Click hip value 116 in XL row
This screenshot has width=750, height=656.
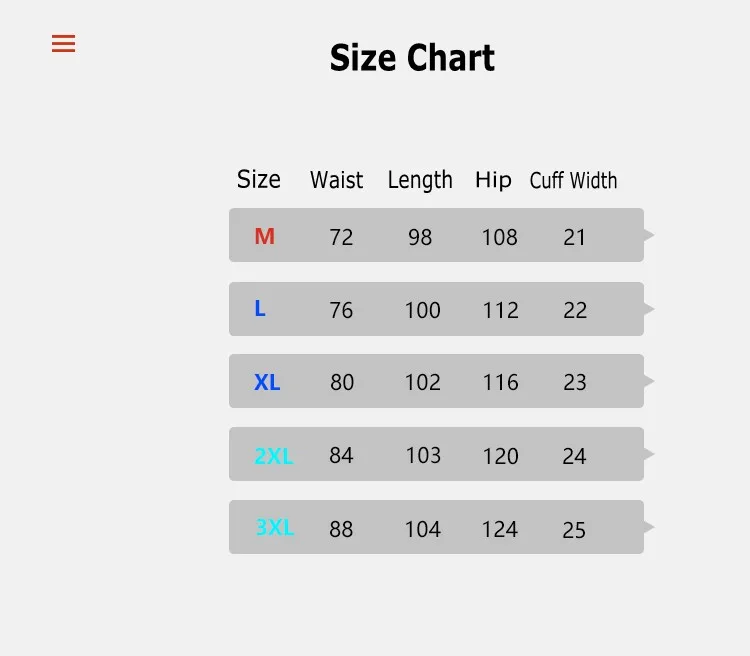tap(500, 382)
